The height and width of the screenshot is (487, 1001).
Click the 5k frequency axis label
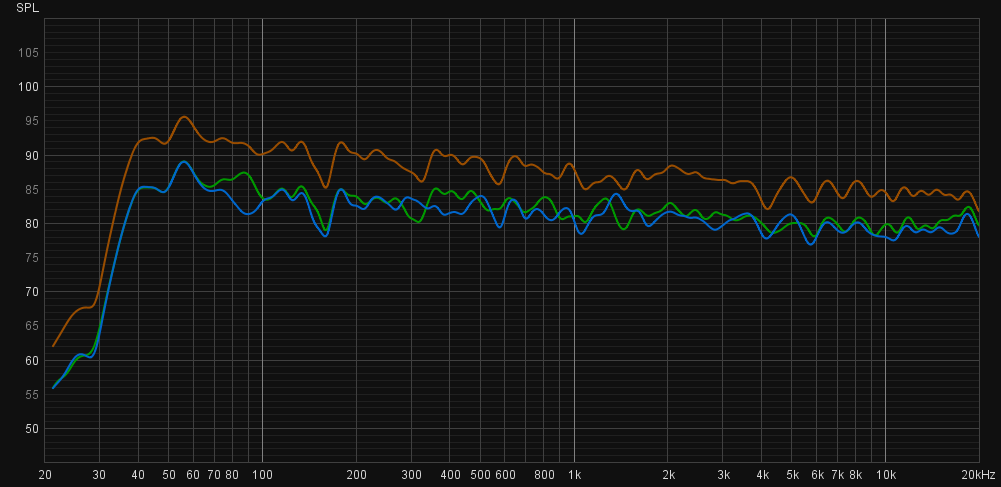click(x=792, y=474)
